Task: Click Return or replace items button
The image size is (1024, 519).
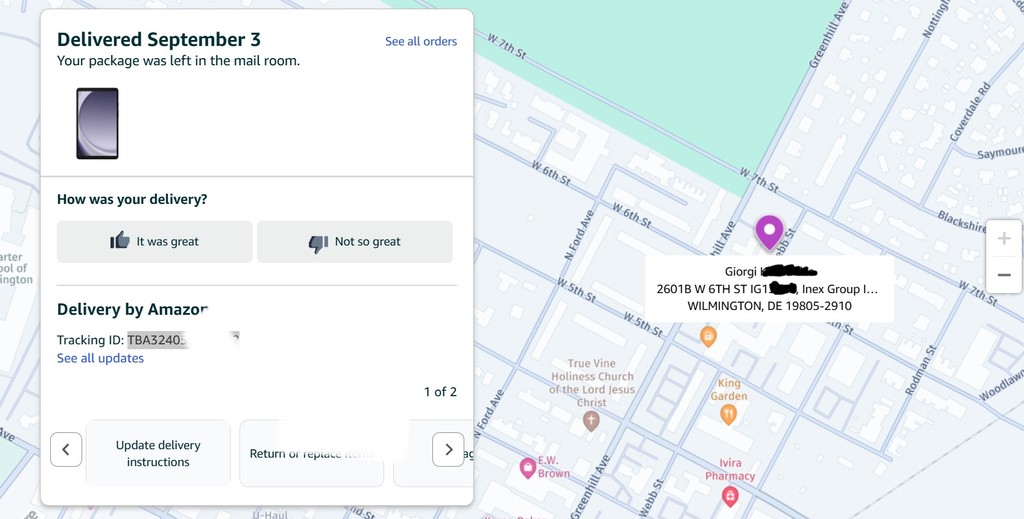Action: [311, 453]
